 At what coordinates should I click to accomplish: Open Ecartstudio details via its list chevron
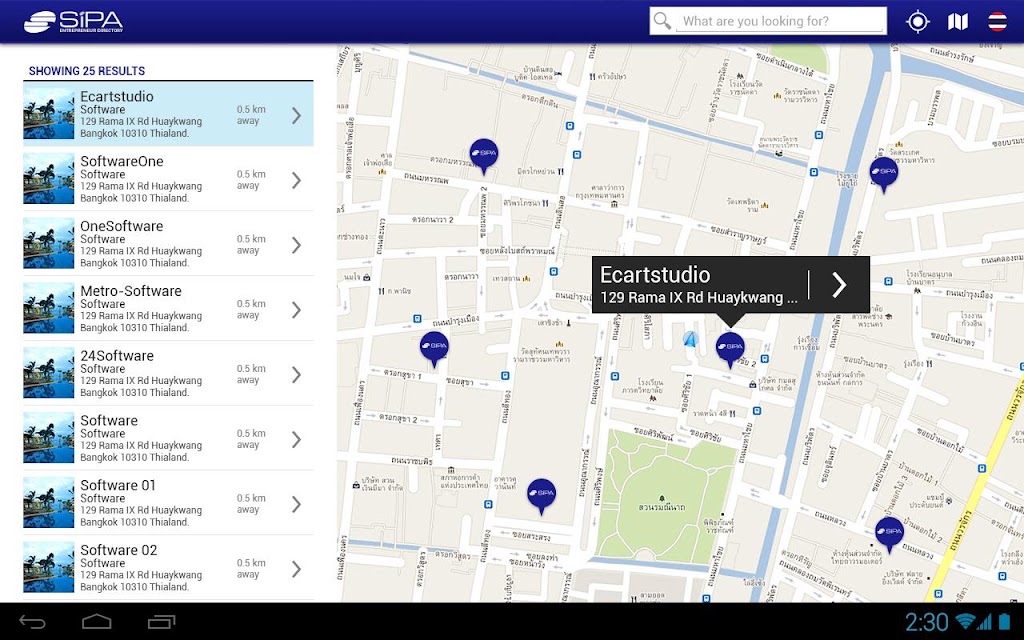coord(296,116)
